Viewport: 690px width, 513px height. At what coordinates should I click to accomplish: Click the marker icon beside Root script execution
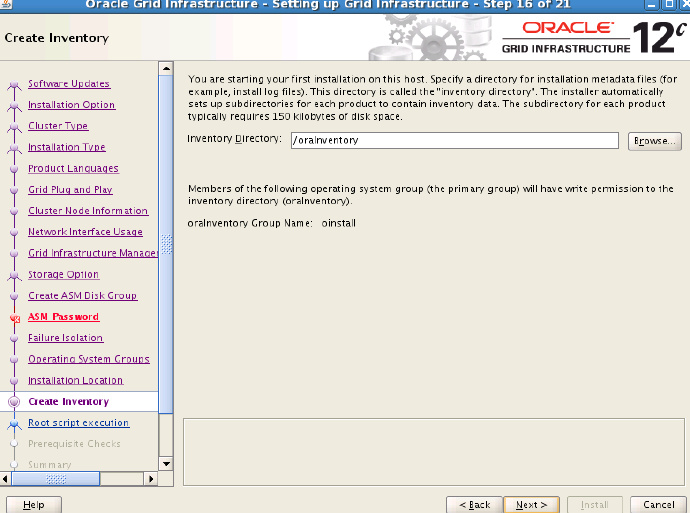coord(14,424)
